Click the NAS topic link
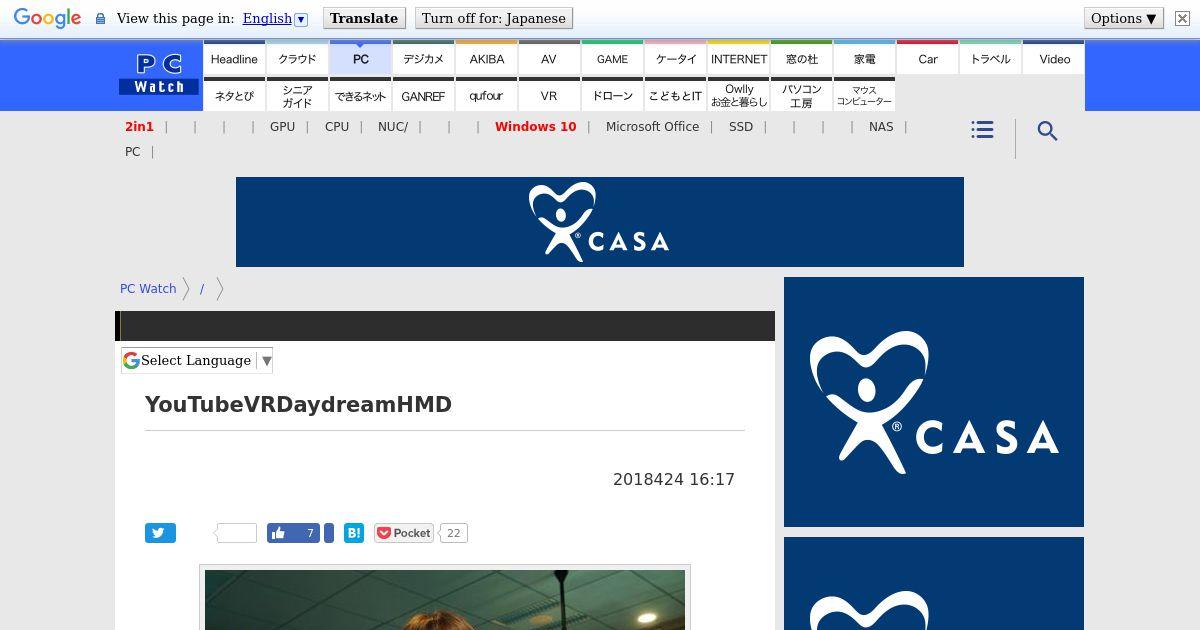The image size is (1200, 630). [881, 127]
